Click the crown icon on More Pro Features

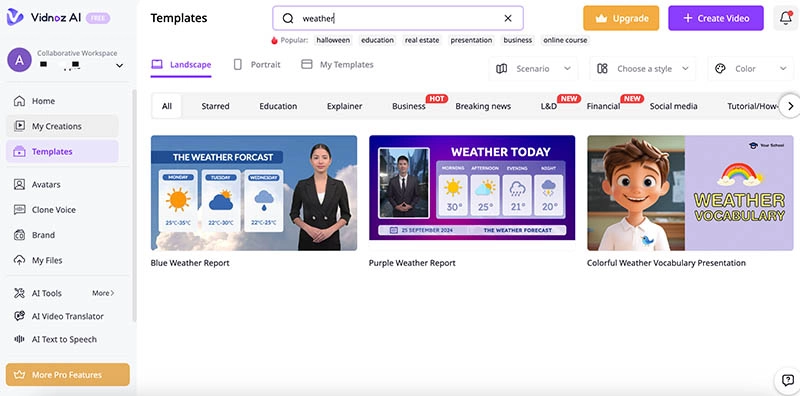pos(20,375)
